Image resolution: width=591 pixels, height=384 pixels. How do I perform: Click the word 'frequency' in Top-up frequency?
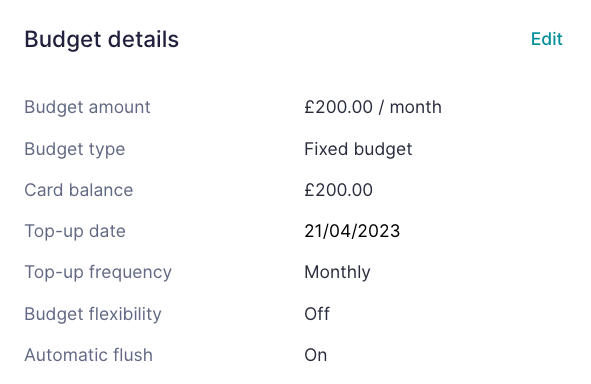[130, 273]
